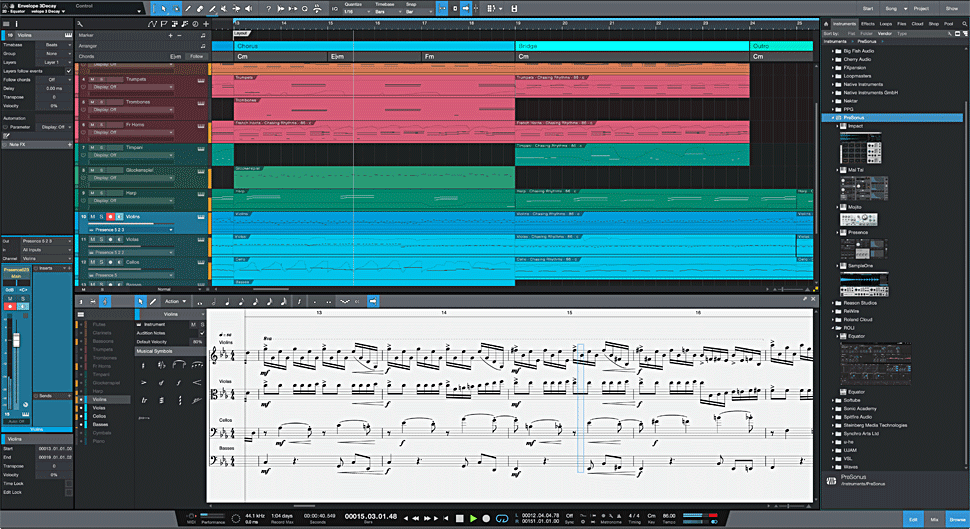Collapse the PreSonus vendor folder

tap(833, 118)
